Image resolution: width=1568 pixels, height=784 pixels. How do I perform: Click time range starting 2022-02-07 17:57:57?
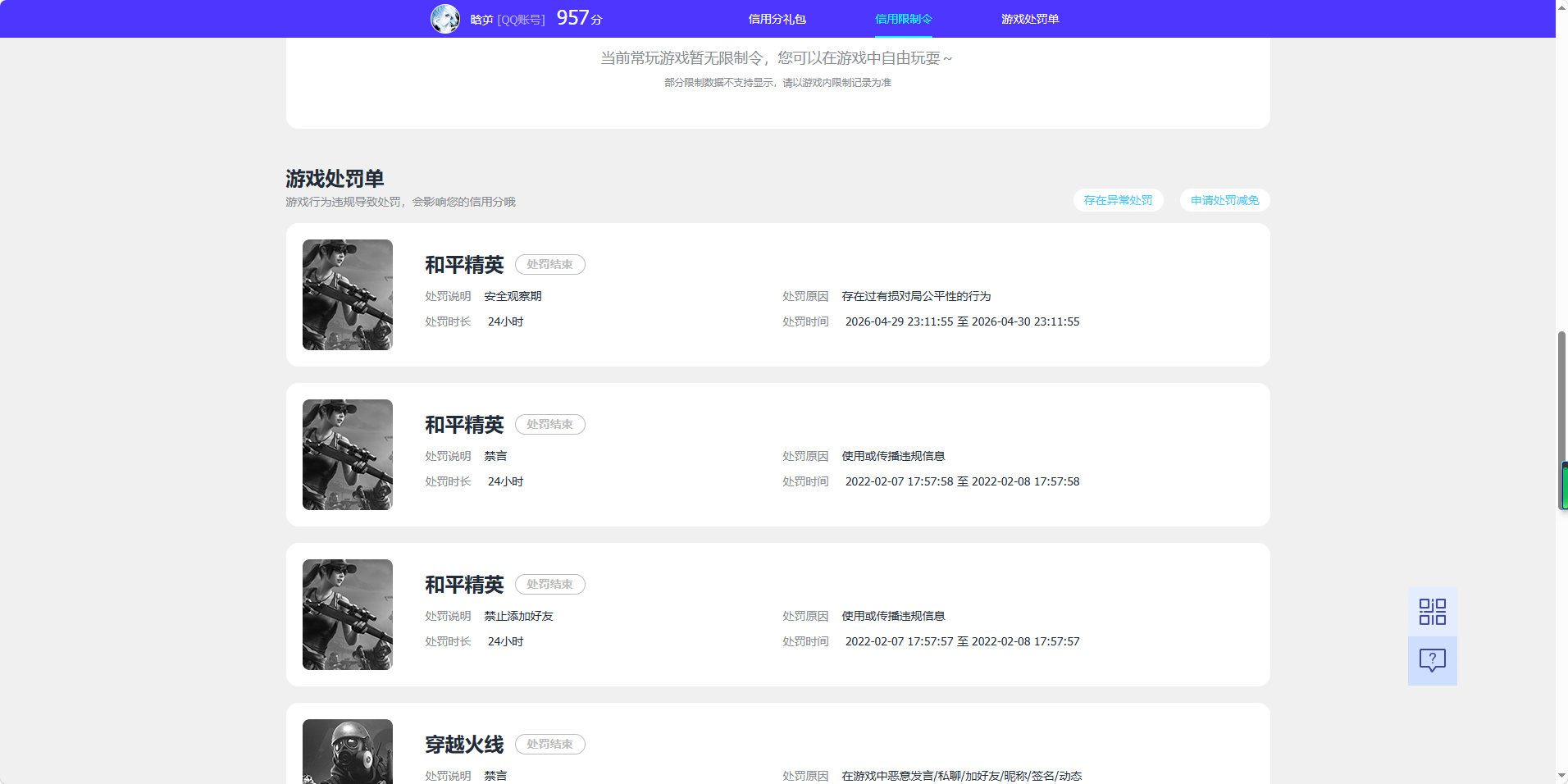coord(962,641)
